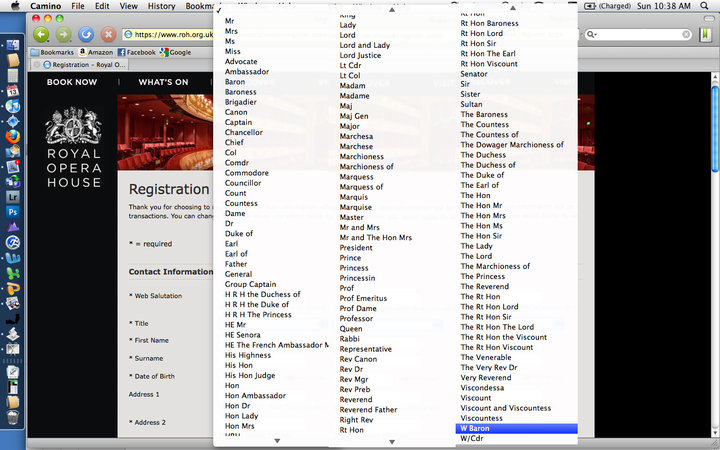Click the BOOK NOW navigation link
Image resolution: width=720 pixels, height=450 pixels.
click(72, 82)
